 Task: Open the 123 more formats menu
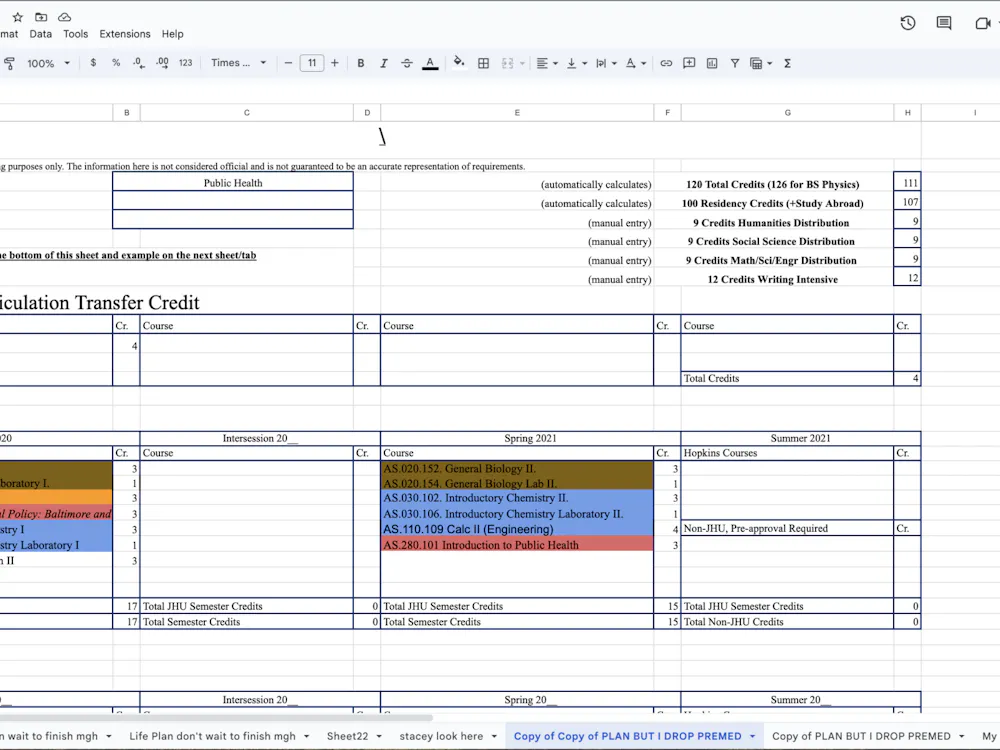(x=186, y=63)
